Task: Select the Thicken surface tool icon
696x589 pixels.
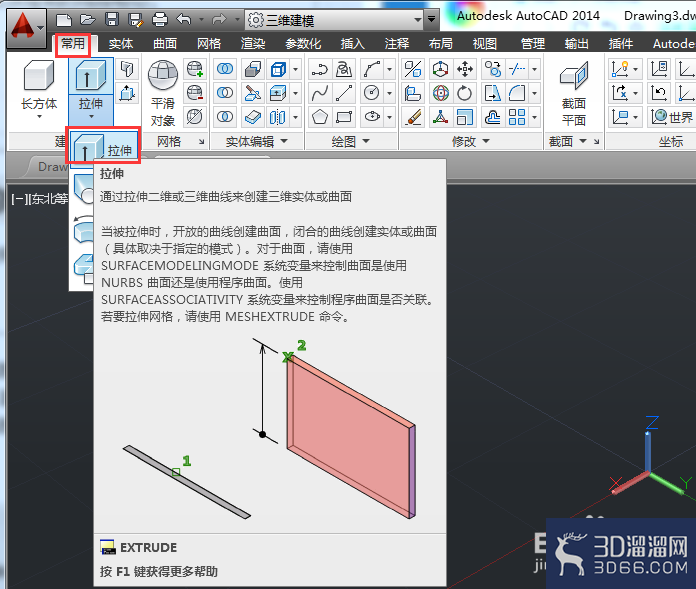Action: click(x=253, y=117)
